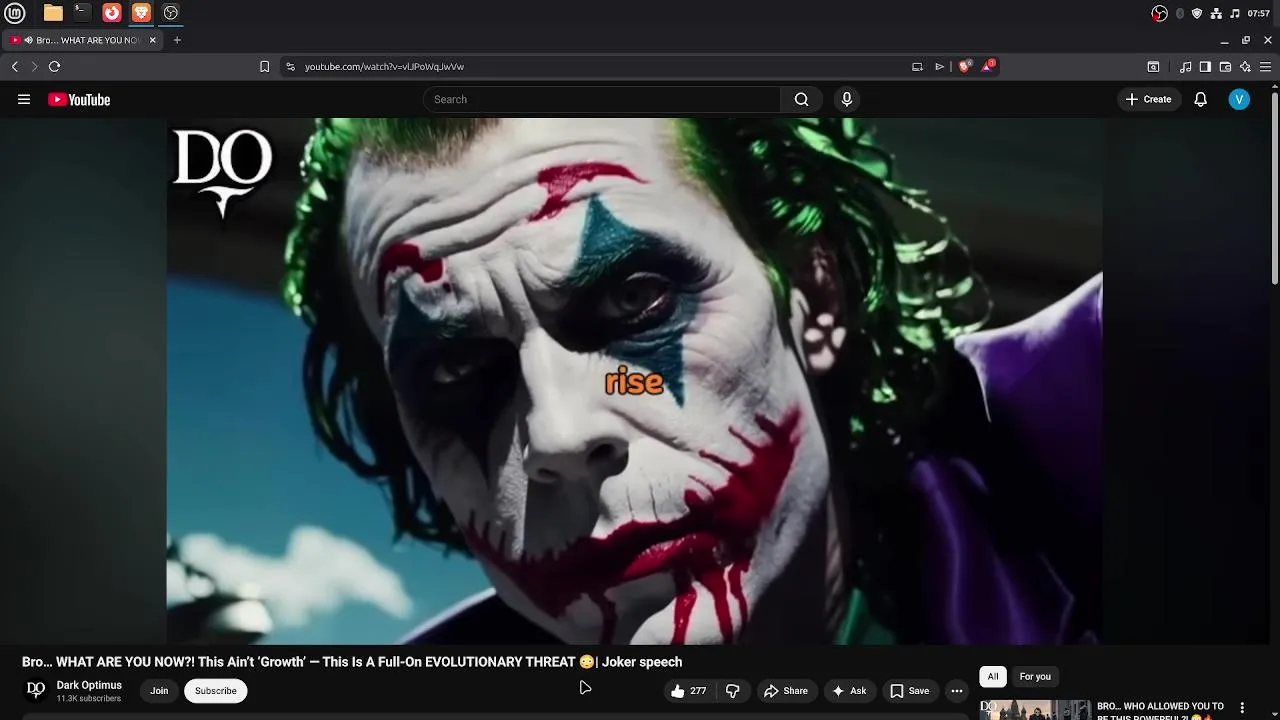Select the All filter chip
The width and height of the screenshot is (1280, 720).
(x=993, y=677)
